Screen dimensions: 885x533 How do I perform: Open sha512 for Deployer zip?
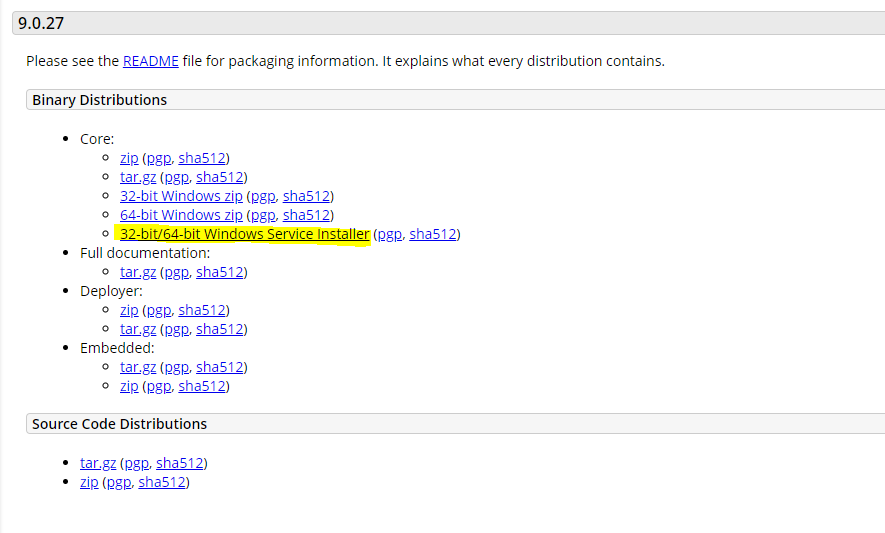click(x=202, y=310)
